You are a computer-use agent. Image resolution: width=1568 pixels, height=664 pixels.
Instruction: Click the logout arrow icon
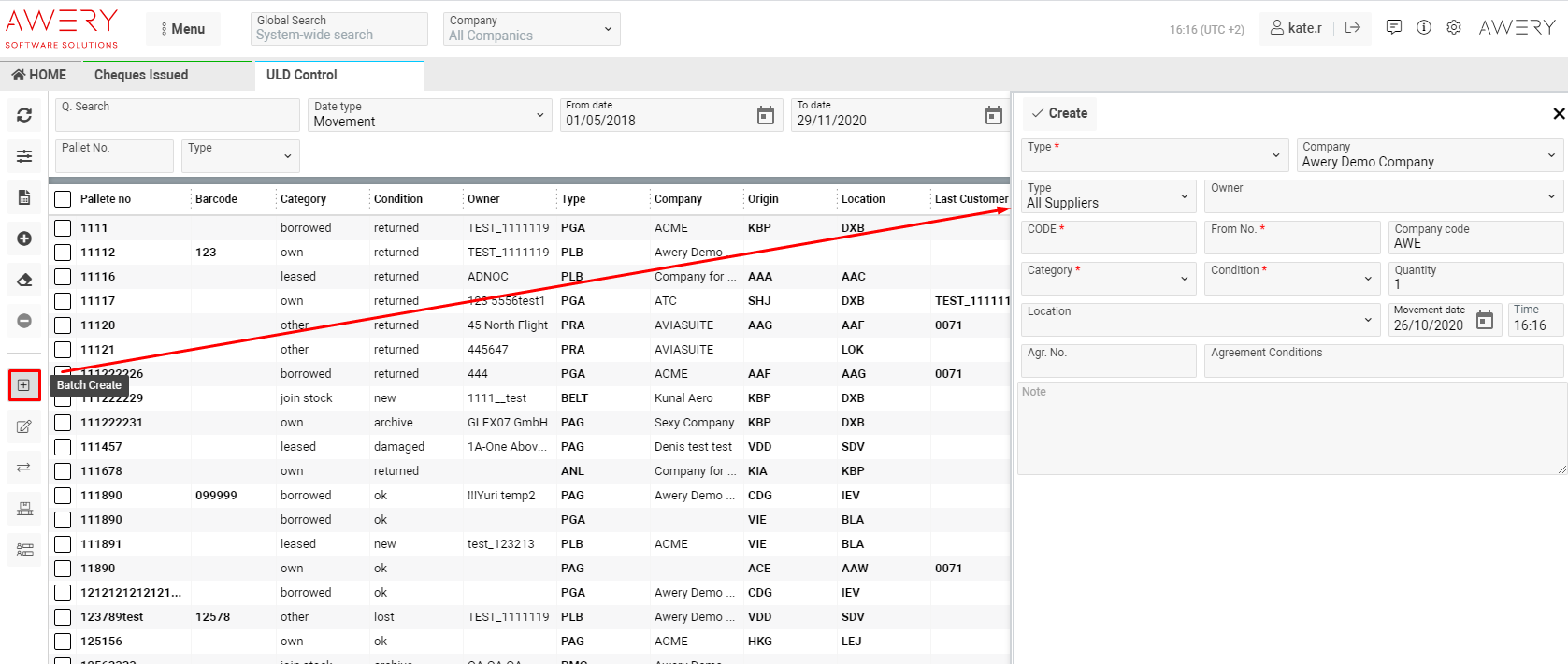click(1352, 28)
